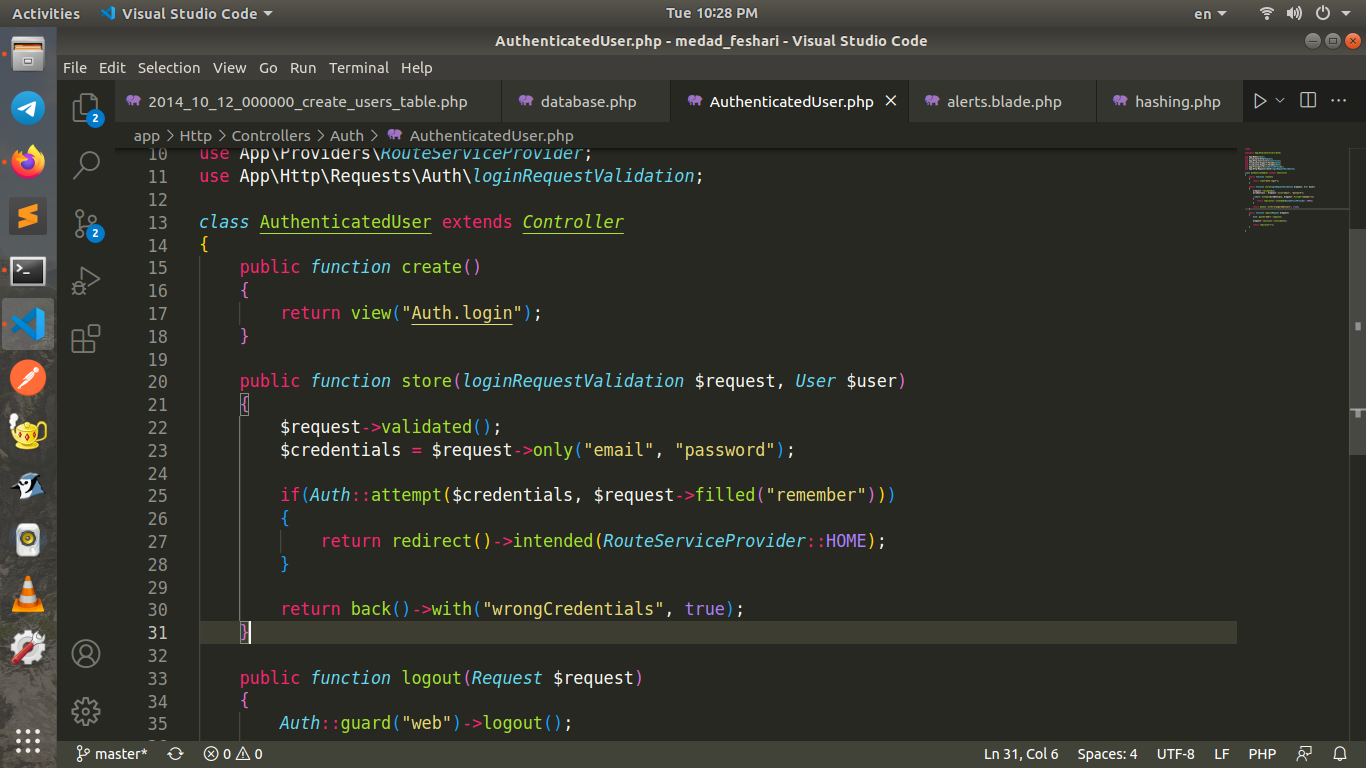
Task: Open the editor More Actions ellipsis
Action: pos(1340,101)
